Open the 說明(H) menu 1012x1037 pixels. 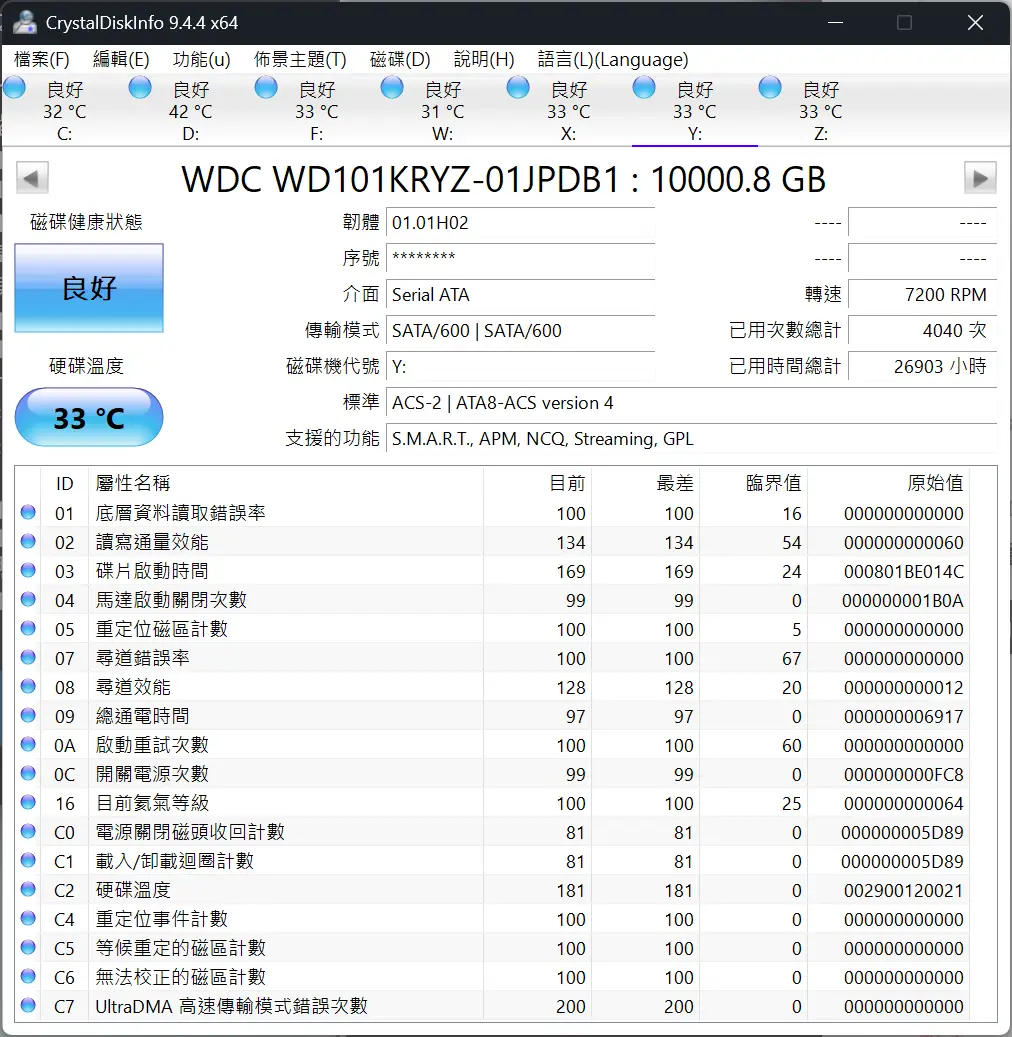(x=484, y=60)
